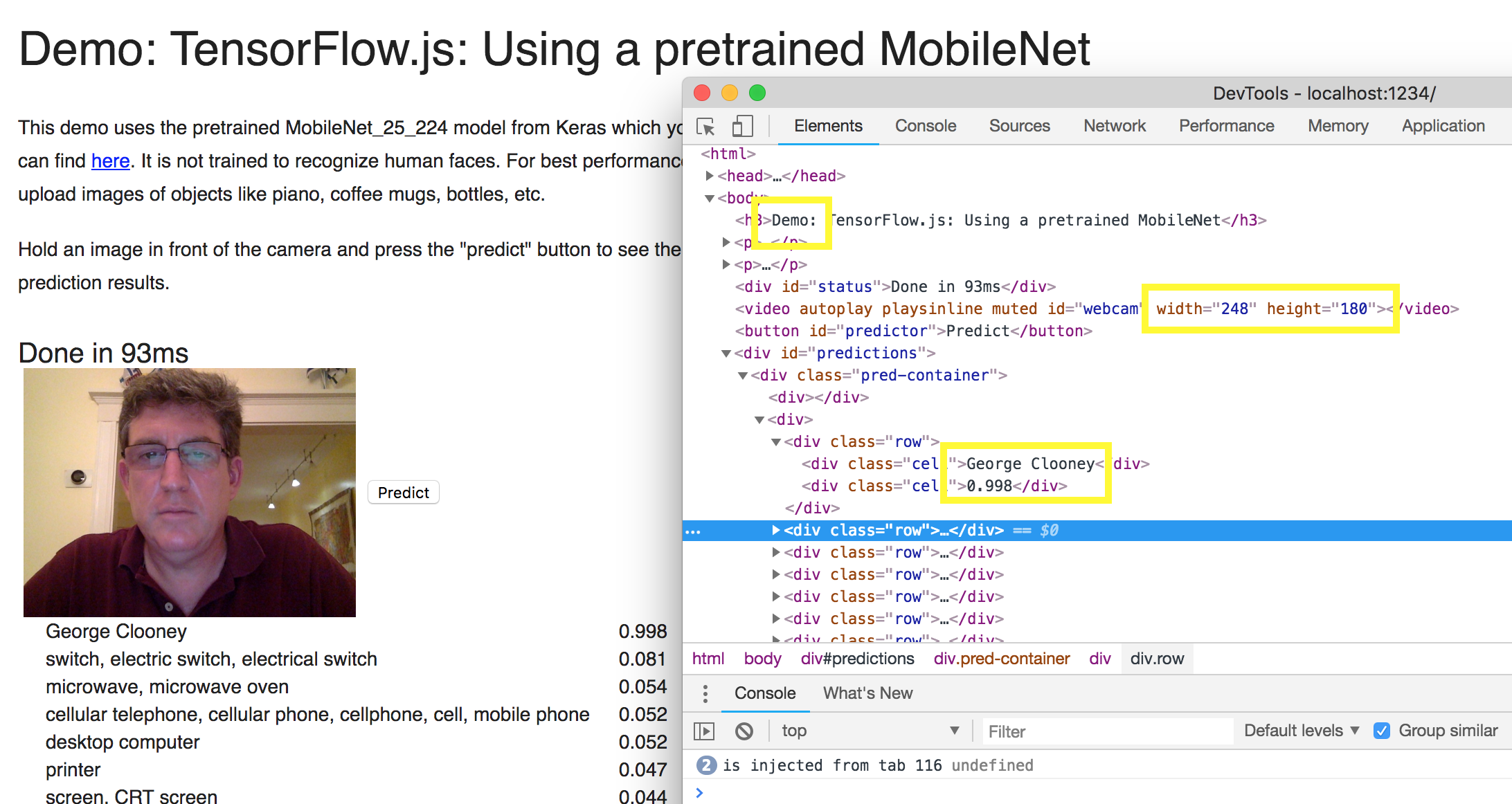Select the body breadcrumb
Image resolution: width=1512 pixels, height=804 pixels.
tap(762, 659)
